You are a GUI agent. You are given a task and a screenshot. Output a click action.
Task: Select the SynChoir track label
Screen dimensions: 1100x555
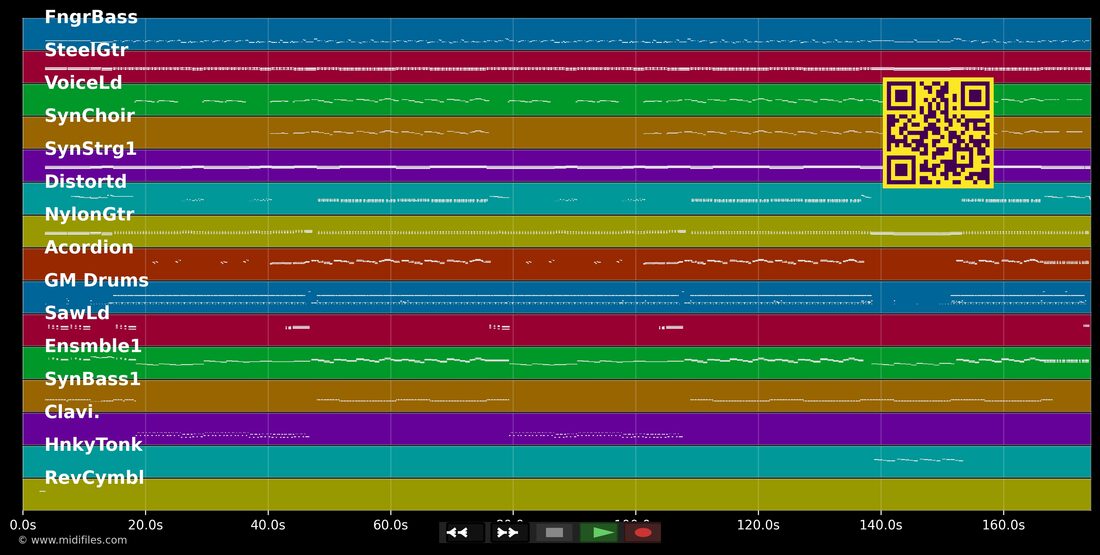tap(90, 116)
